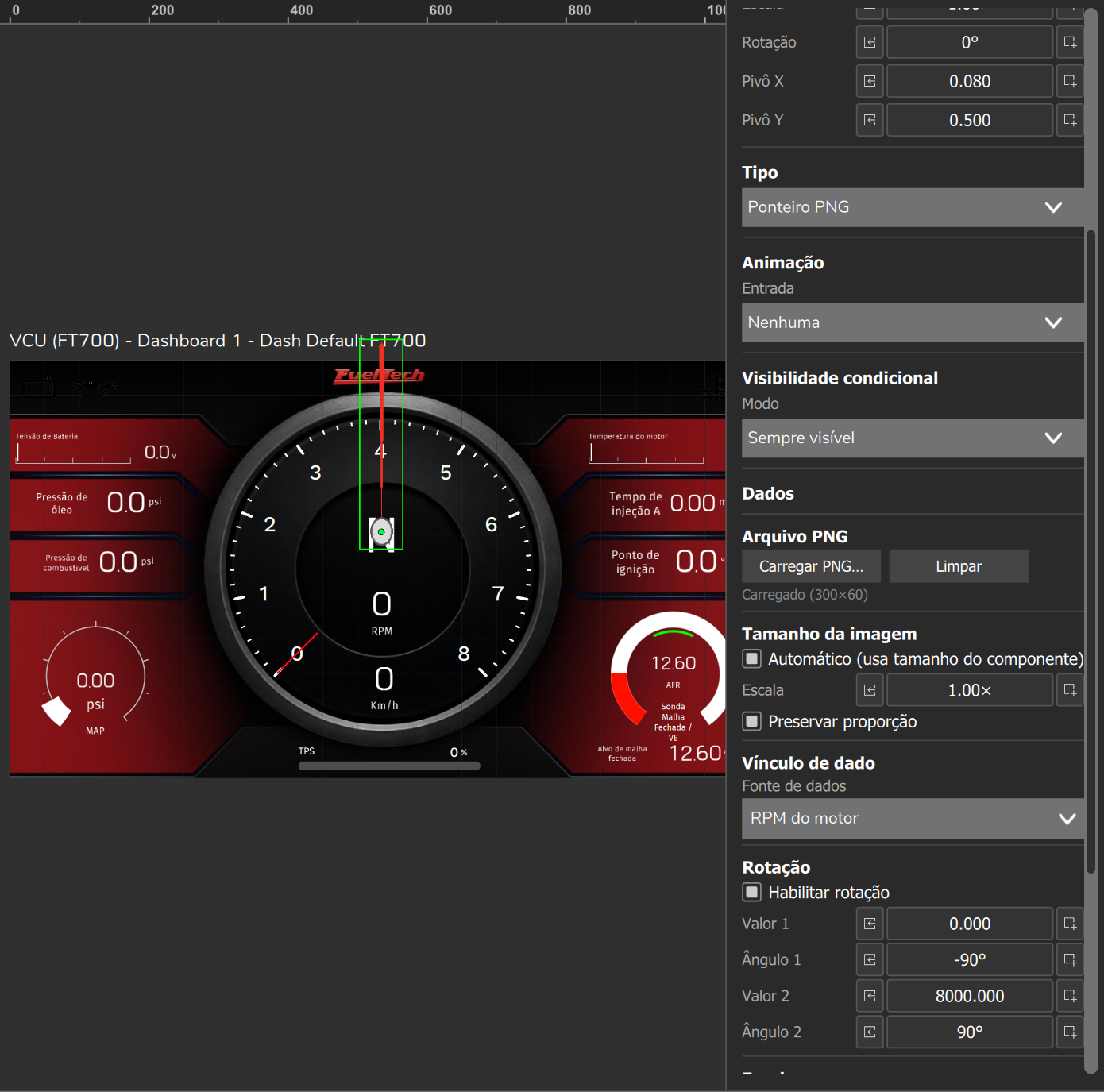Toggle the Preservar proporção checkbox
The height and width of the screenshot is (1092, 1104).
pos(751,721)
